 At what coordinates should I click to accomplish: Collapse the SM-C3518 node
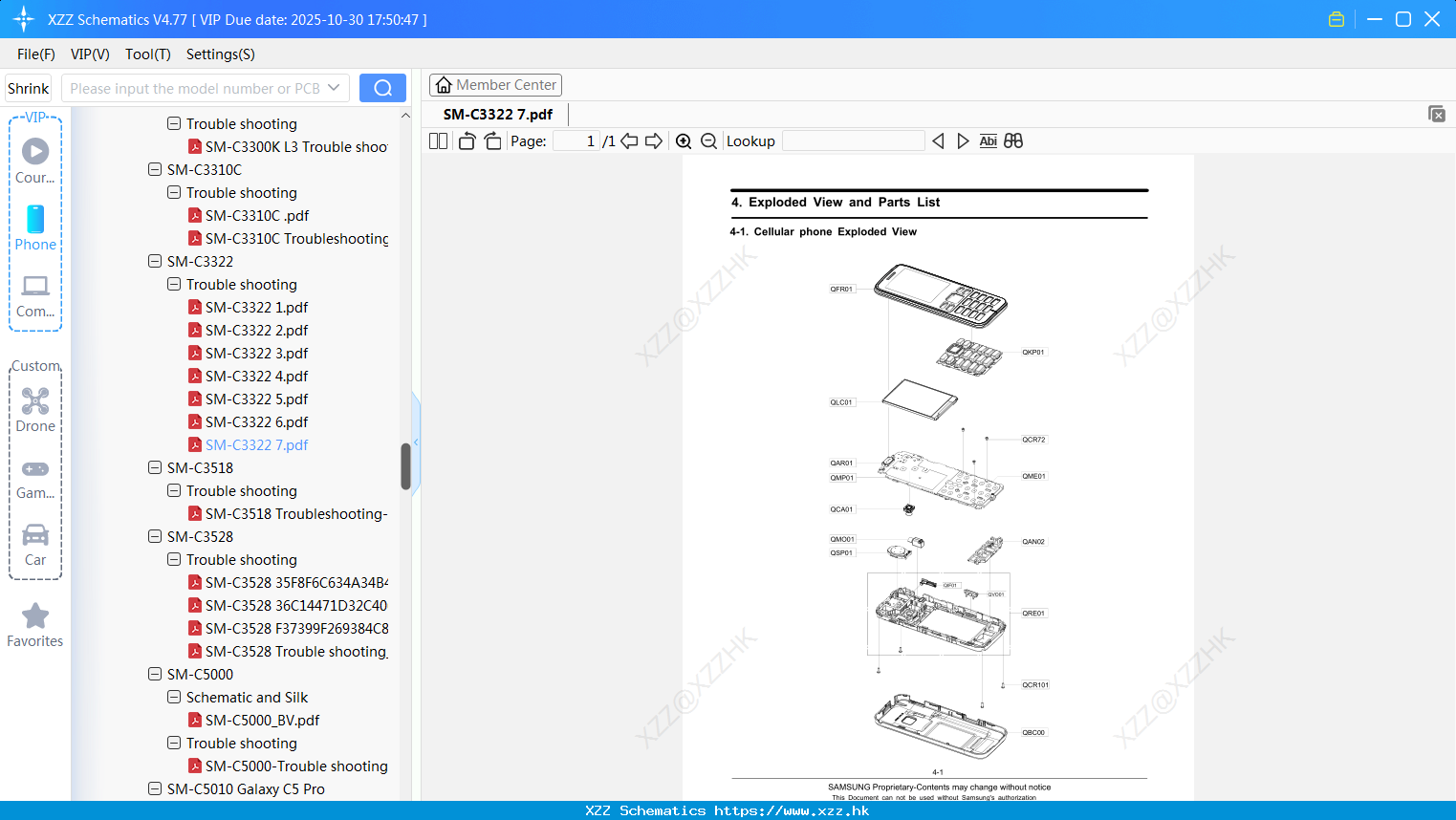tap(155, 468)
